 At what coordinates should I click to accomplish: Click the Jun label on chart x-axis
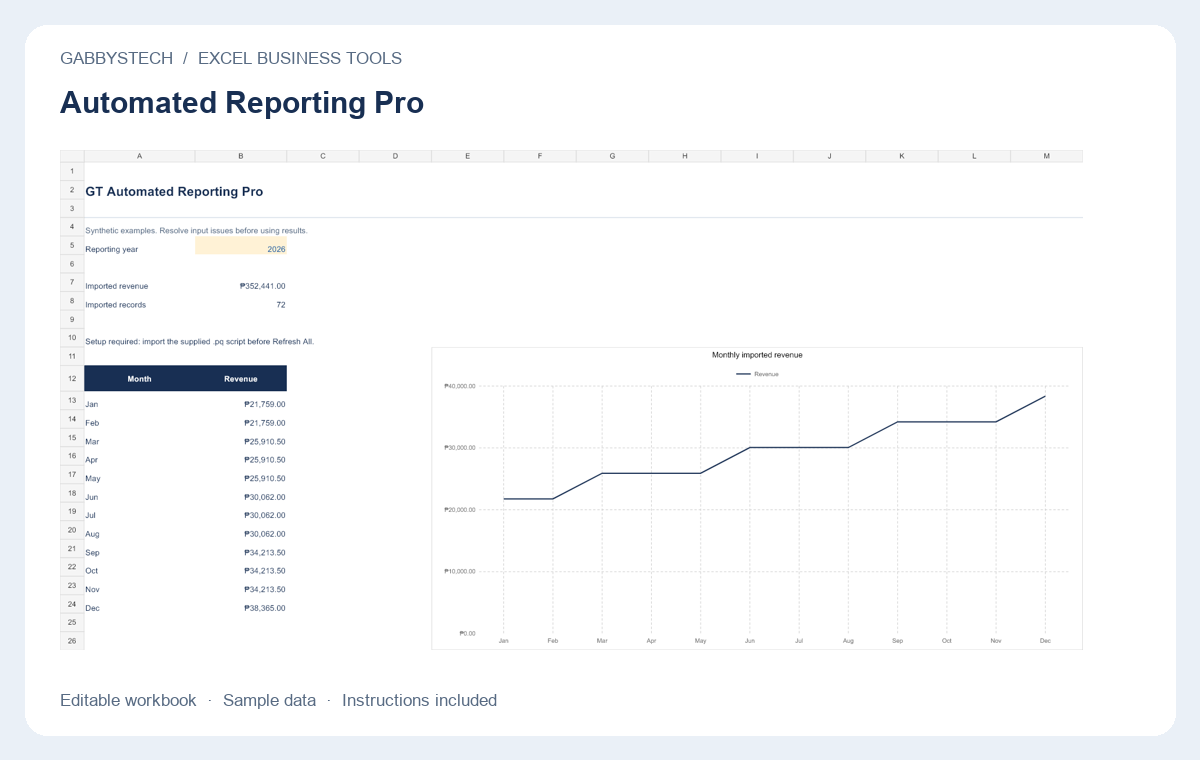click(x=750, y=640)
